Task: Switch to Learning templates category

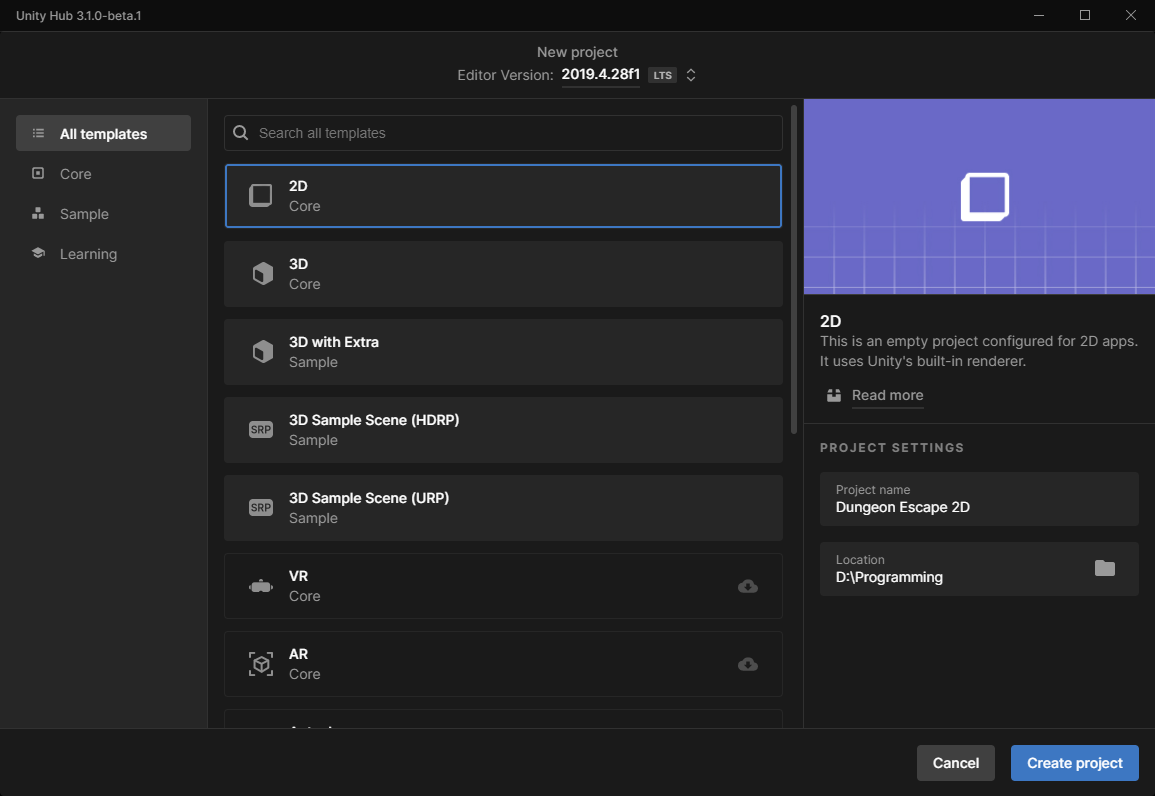Action: (103, 254)
